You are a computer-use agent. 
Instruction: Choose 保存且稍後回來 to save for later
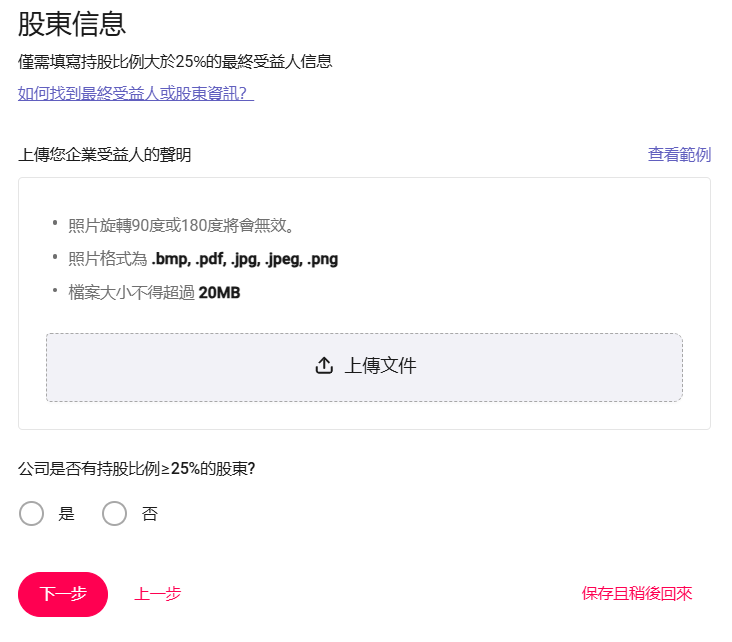(637, 594)
